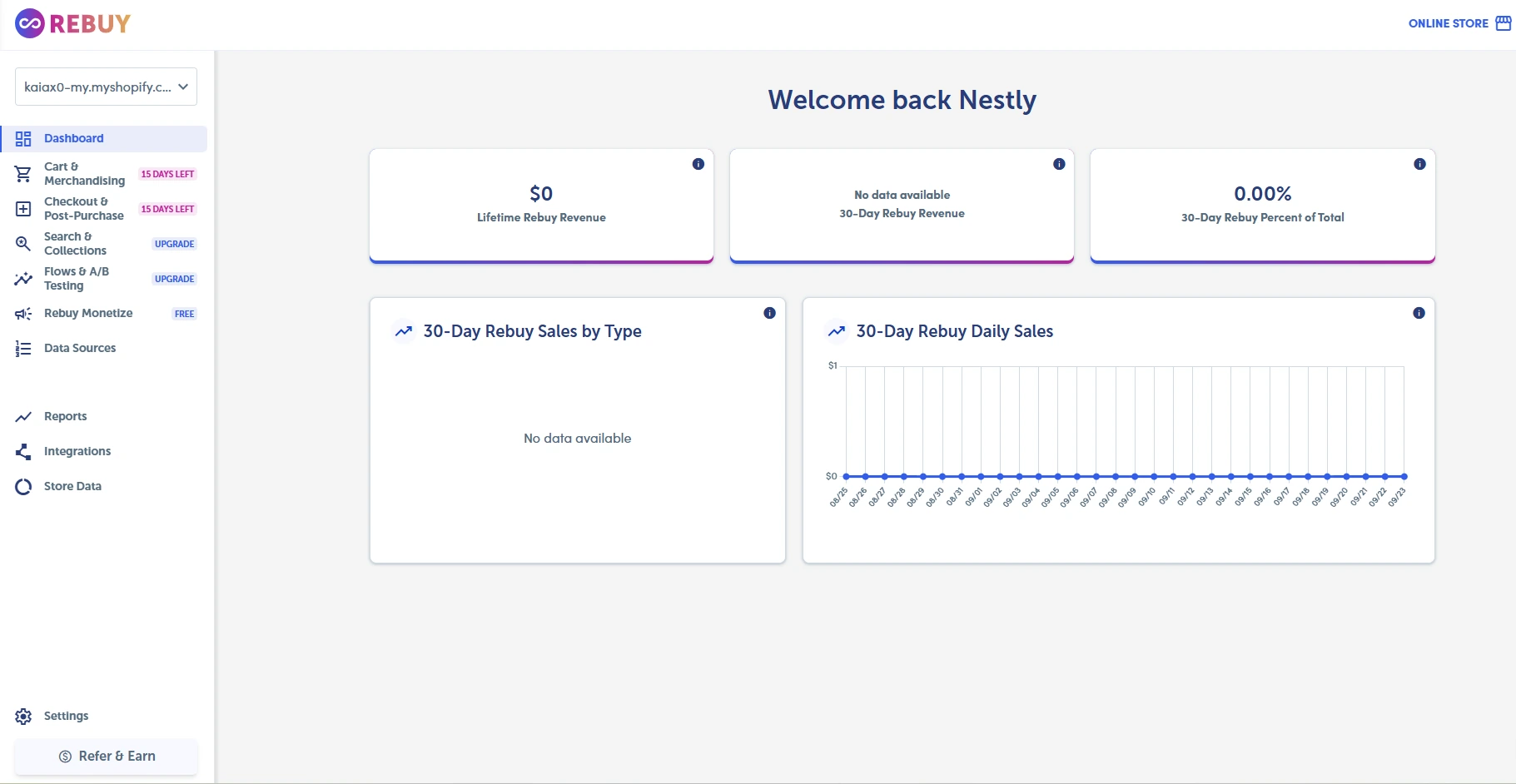Open Flows & A/B Testing section
The image size is (1516, 784).
[x=104, y=279]
